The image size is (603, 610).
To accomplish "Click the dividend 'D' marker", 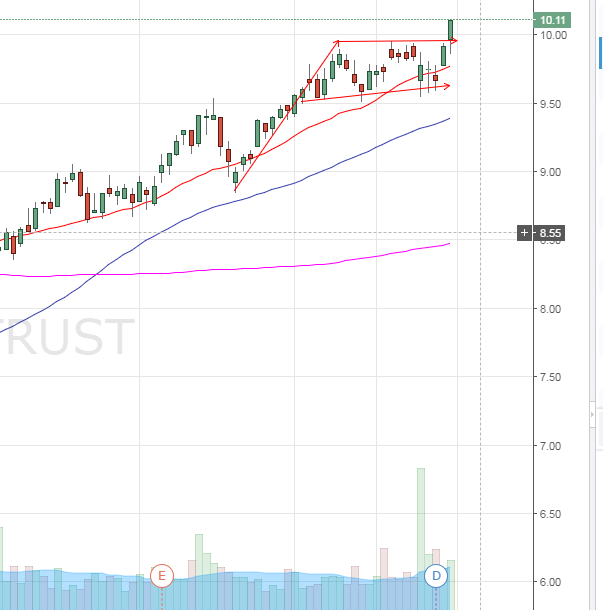I will 436,575.
